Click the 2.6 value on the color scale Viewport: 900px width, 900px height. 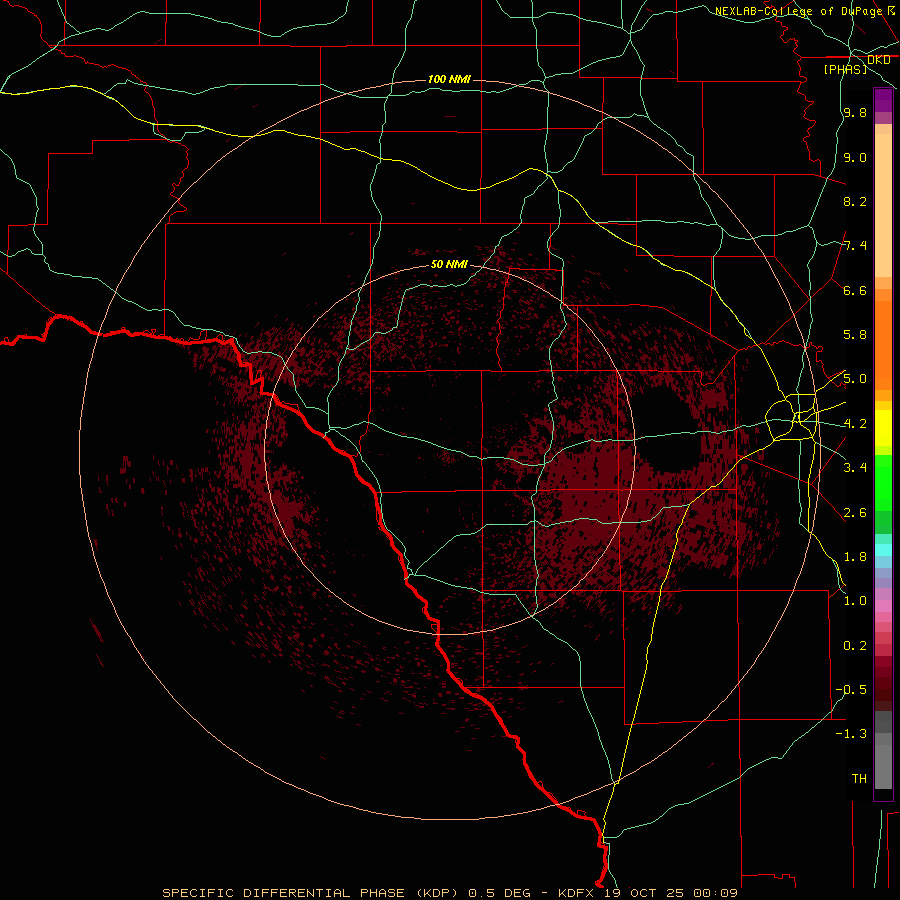tap(854, 513)
